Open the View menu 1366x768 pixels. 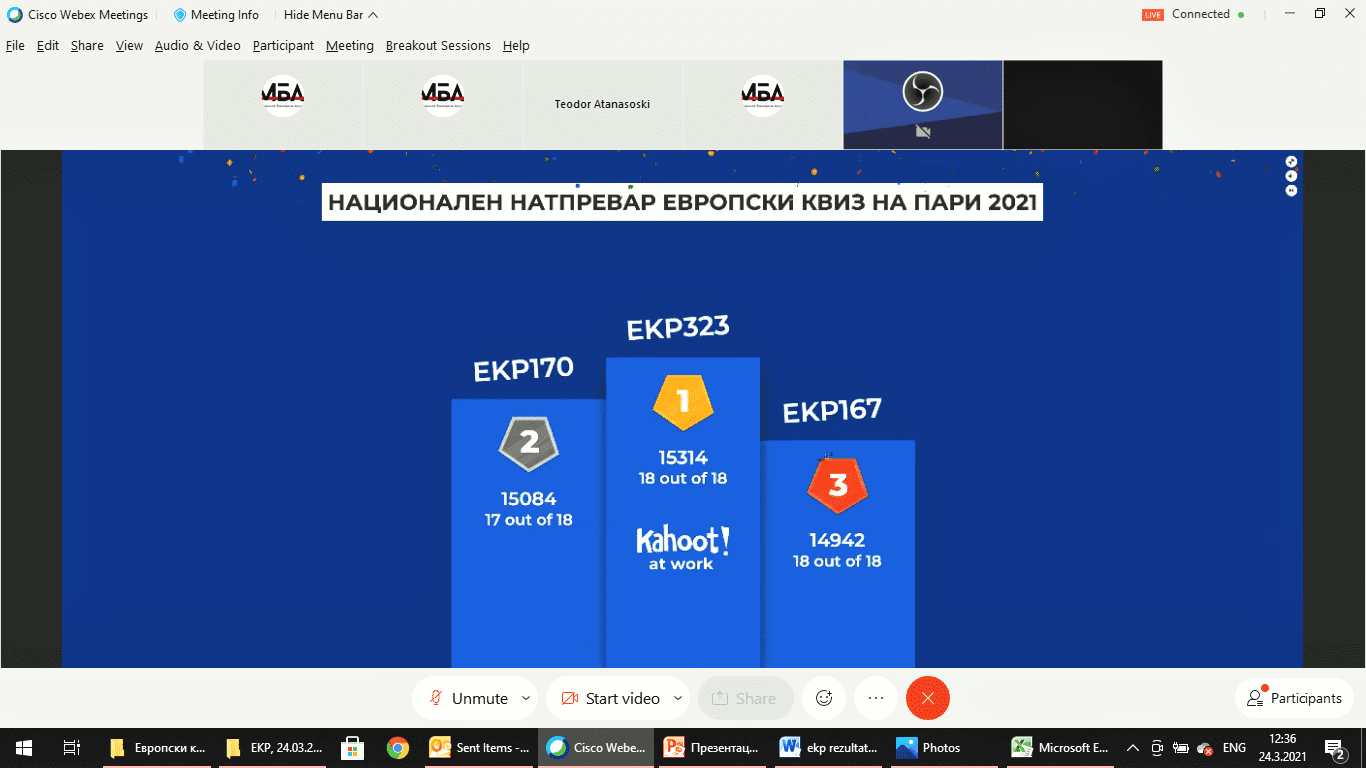(x=129, y=45)
